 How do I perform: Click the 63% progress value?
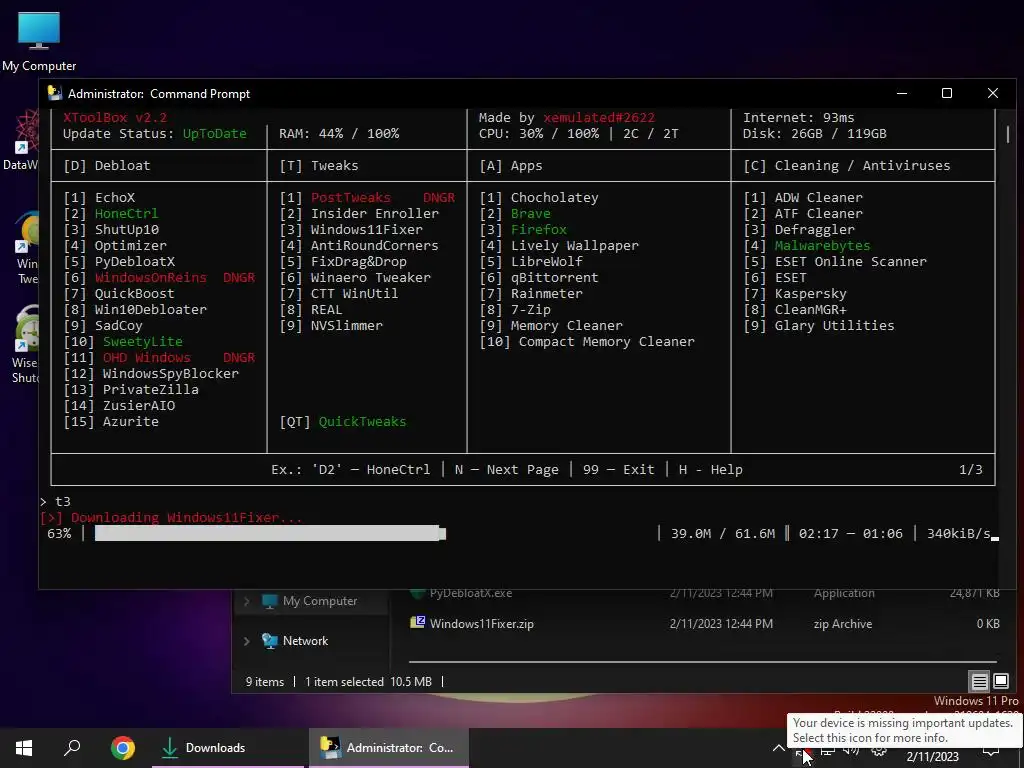click(x=59, y=534)
